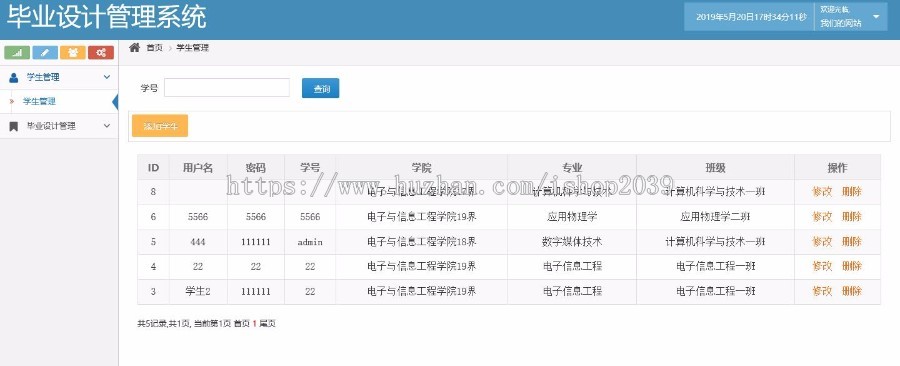Click the blue pencil shortcut button
The height and width of the screenshot is (366, 900).
tap(45, 53)
